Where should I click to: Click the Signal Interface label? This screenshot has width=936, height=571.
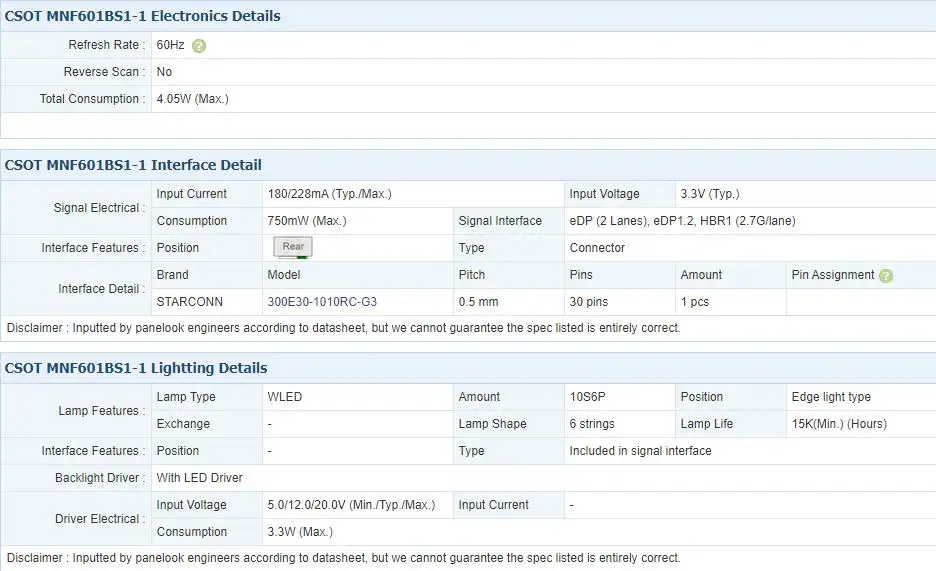[x=500, y=221]
